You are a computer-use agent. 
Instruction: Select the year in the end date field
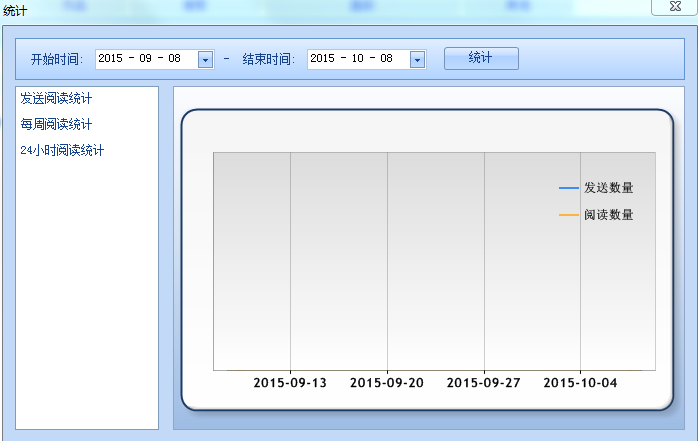pyautogui.click(x=322, y=59)
